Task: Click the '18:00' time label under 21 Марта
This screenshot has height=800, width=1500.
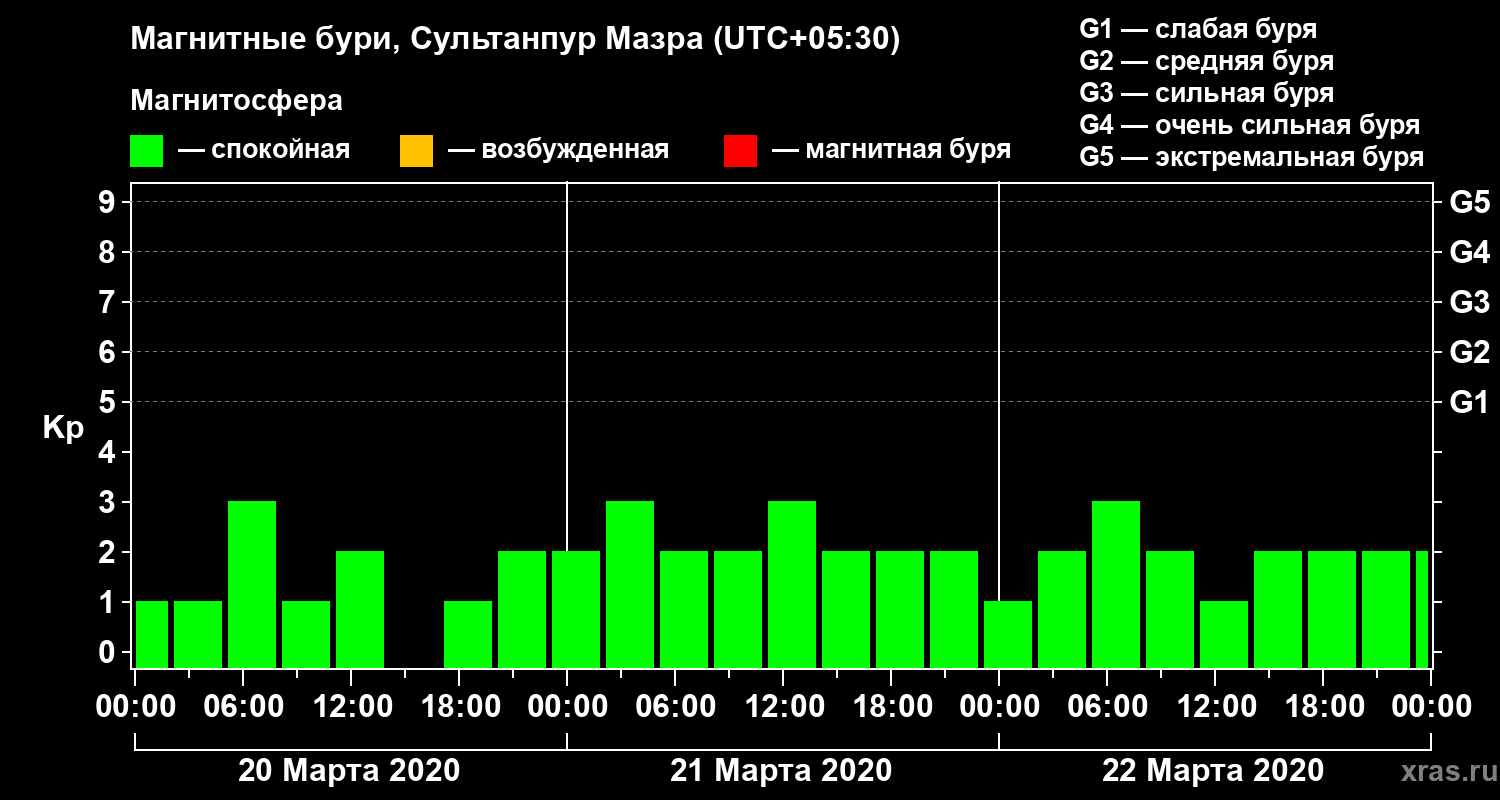Action: [891, 707]
